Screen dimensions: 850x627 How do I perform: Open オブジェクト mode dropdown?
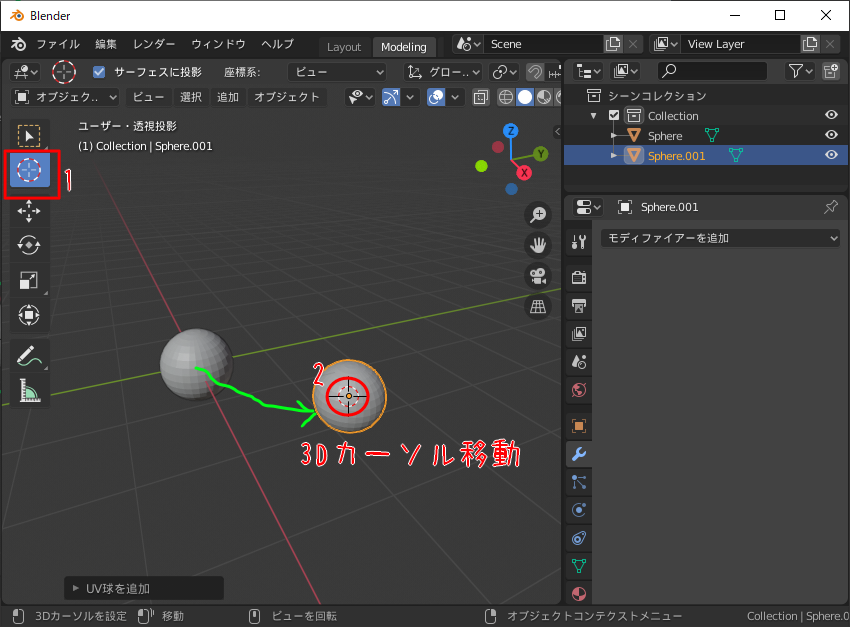(65, 97)
